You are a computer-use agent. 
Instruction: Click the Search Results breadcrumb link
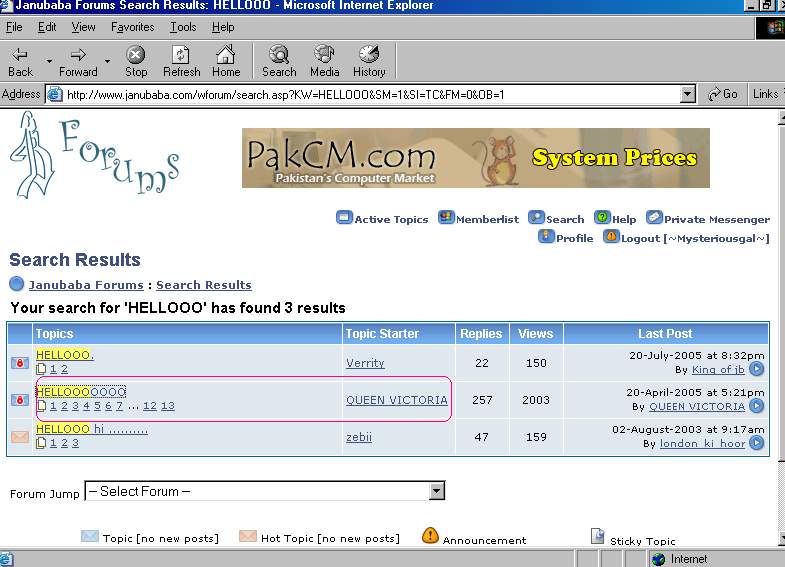click(204, 285)
